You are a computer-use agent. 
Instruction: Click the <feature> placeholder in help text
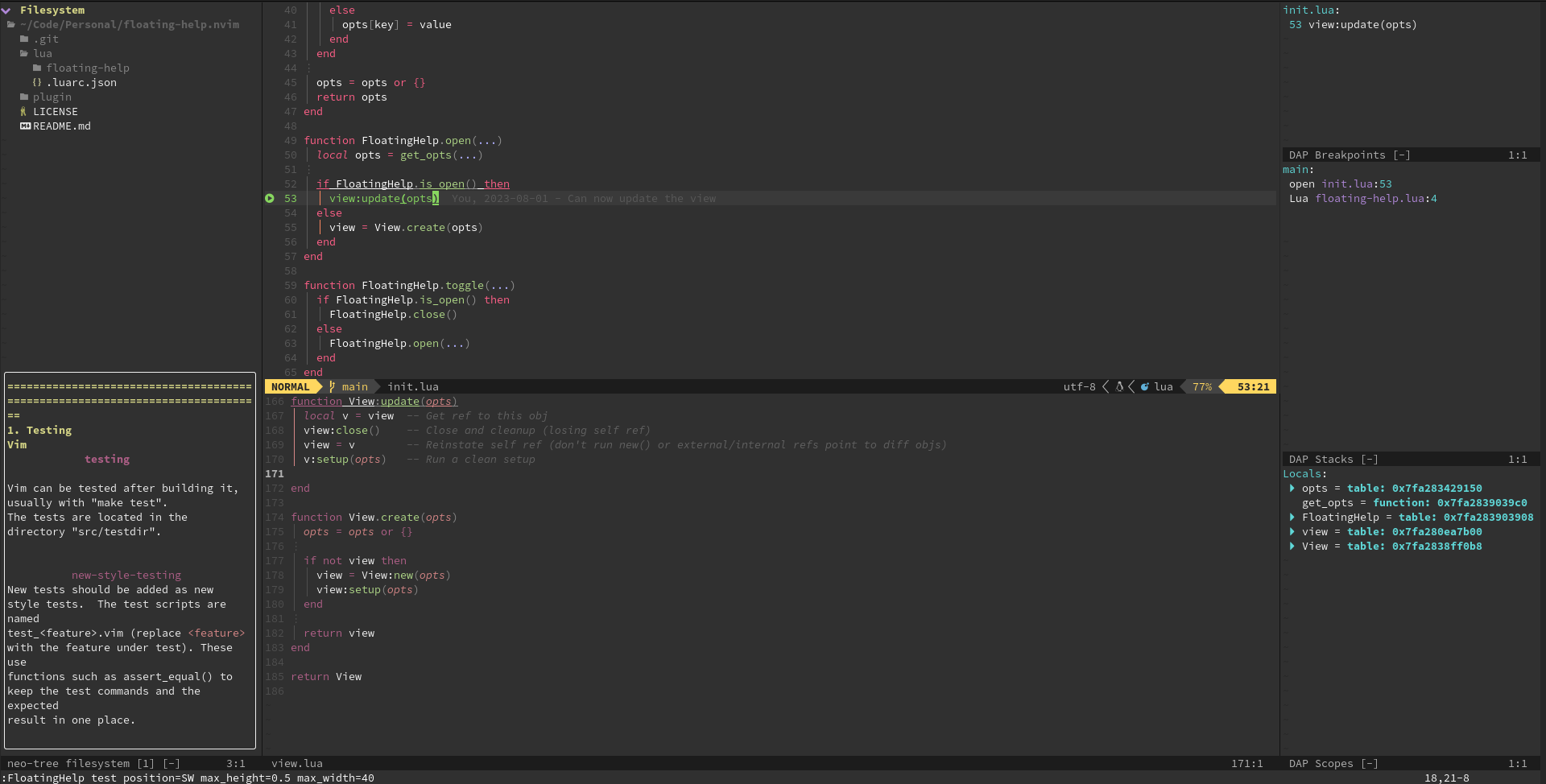click(217, 633)
